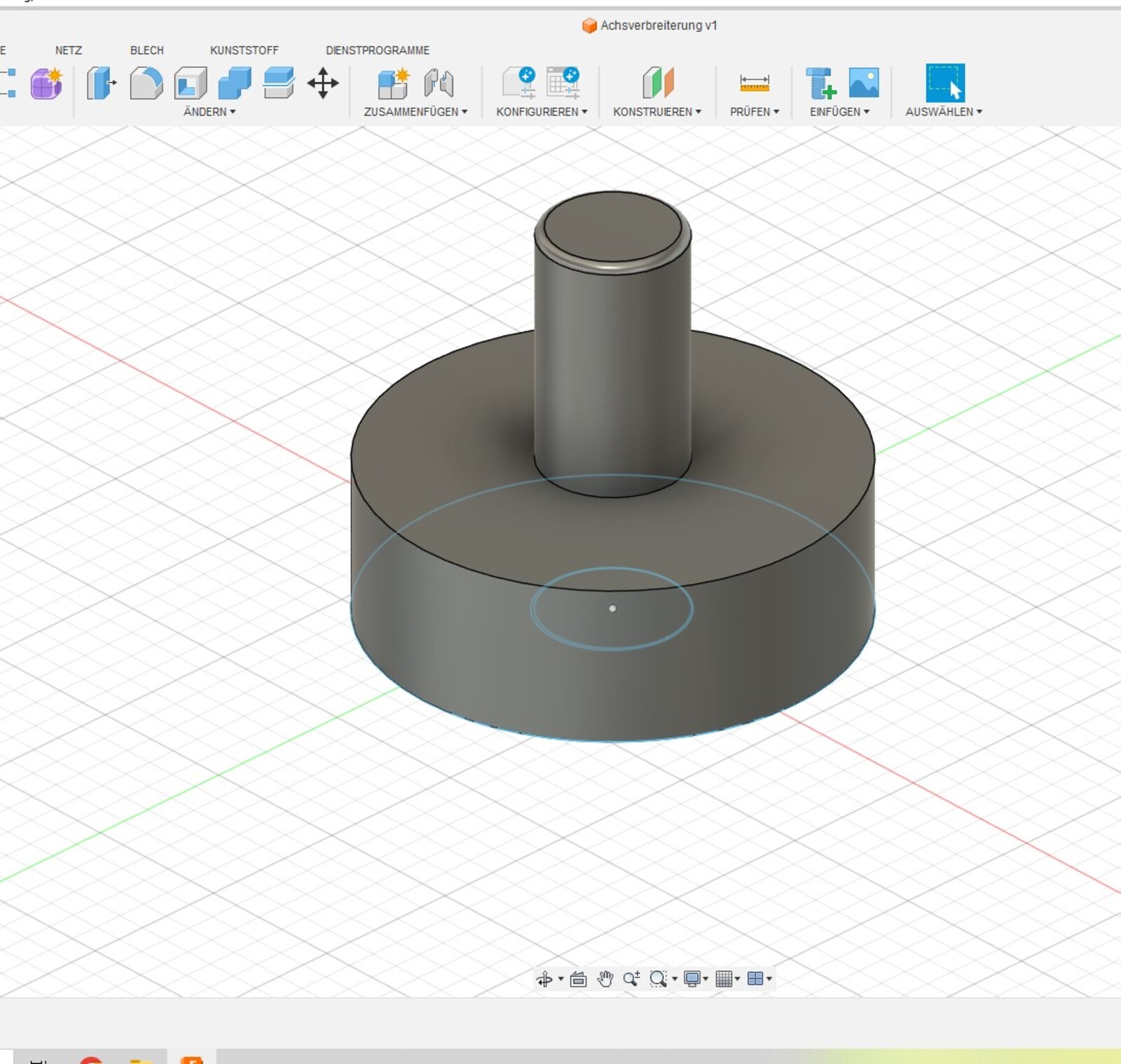Screen dimensions: 1121x1064
Task: Expand the ZUSAMMENFÜGEN dropdown
Action: pos(415,112)
